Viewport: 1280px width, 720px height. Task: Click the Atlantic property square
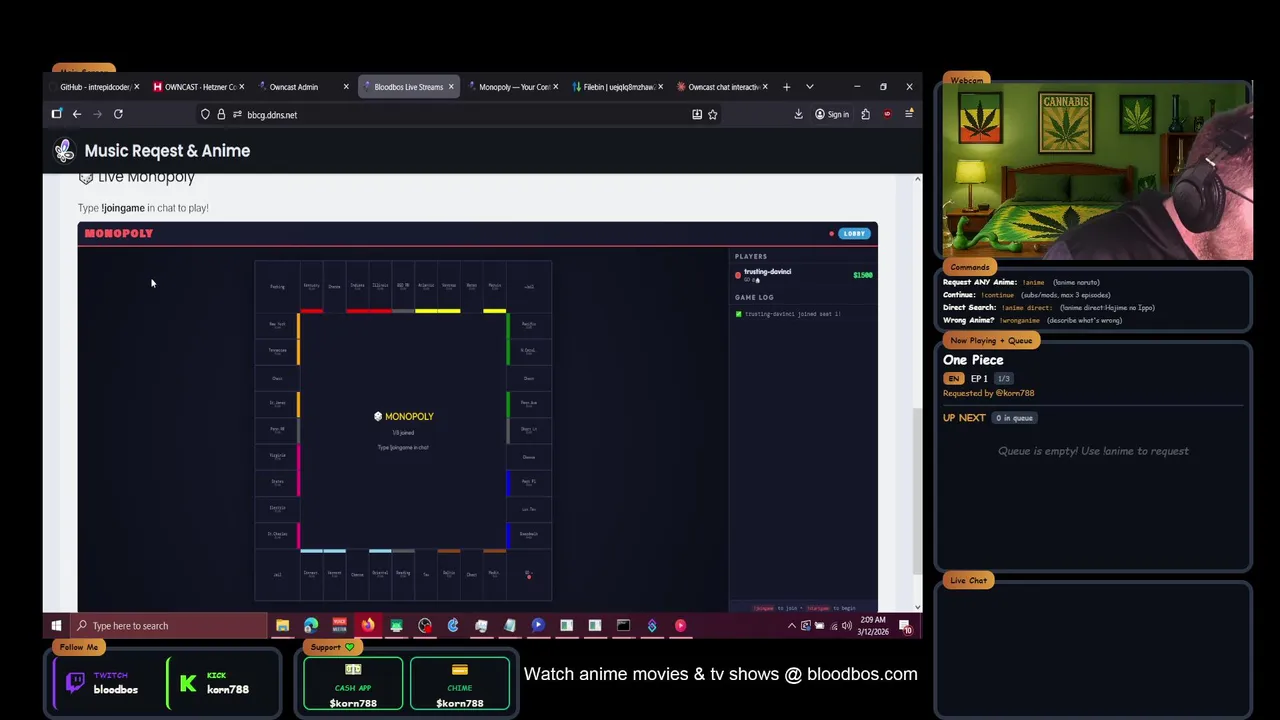(x=426, y=287)
